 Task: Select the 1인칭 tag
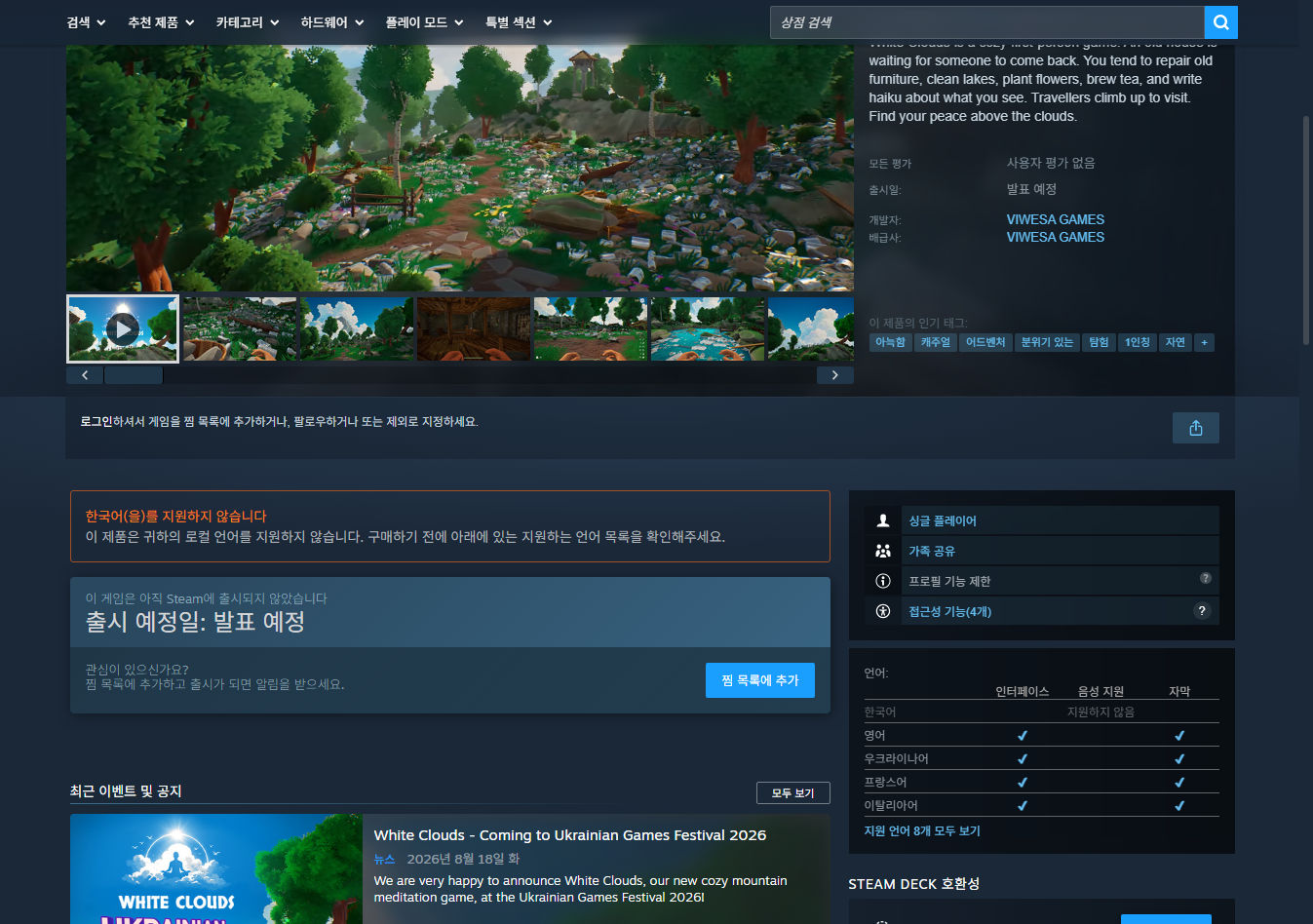tap(1138, 342)
